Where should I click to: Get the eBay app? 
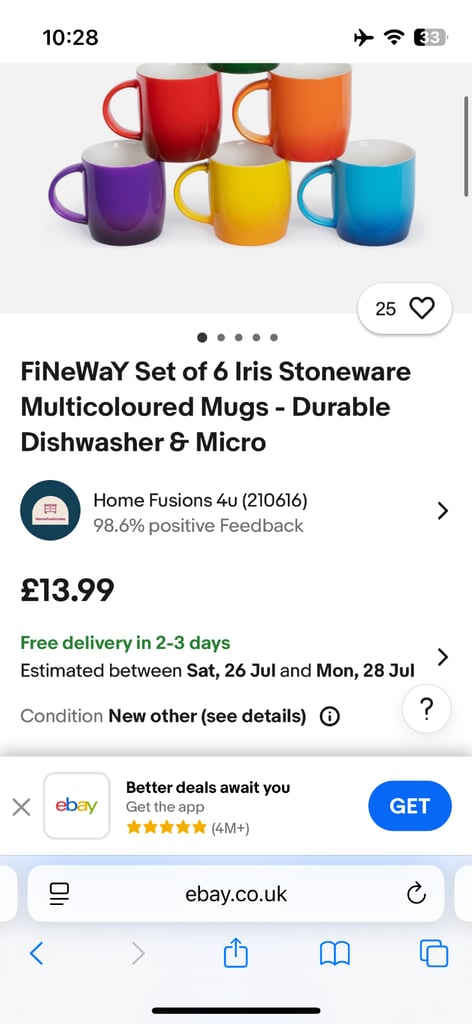[409, 806]
